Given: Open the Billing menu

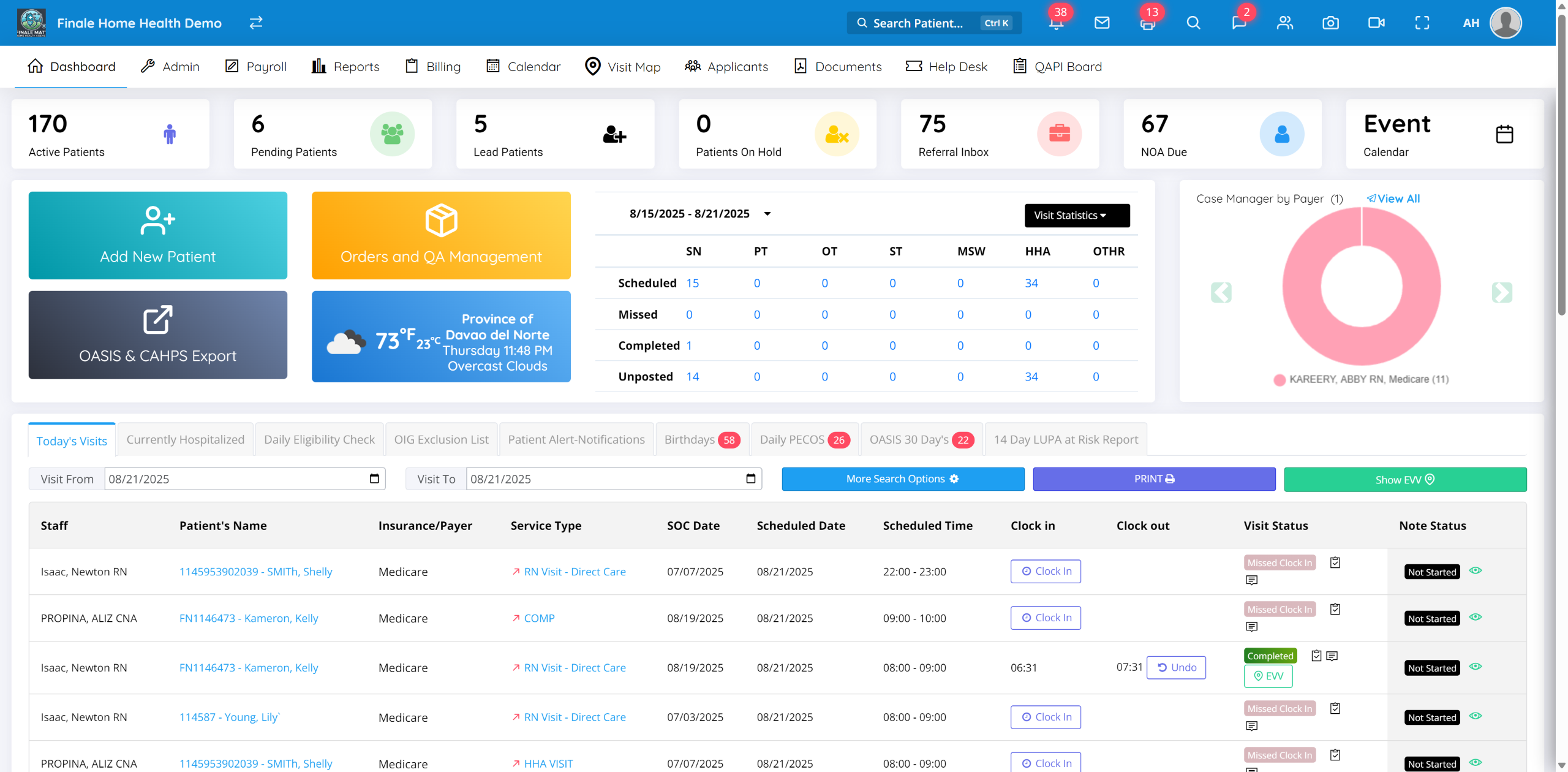Looking at the screenshot, I should pos(433,66).
